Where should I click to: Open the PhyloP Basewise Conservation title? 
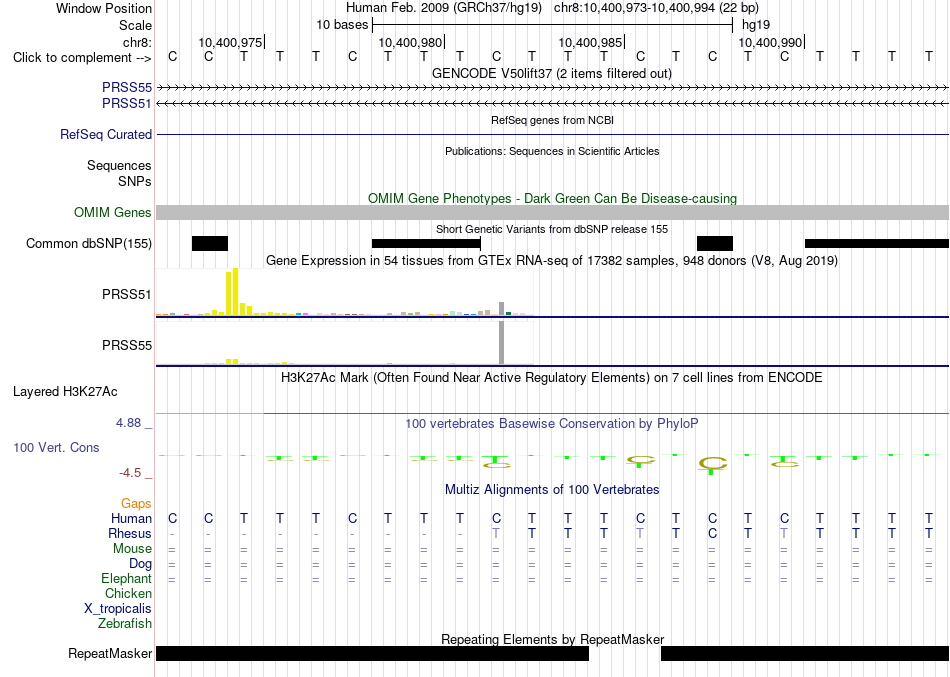pyautogui.click(x=552, y=424)
